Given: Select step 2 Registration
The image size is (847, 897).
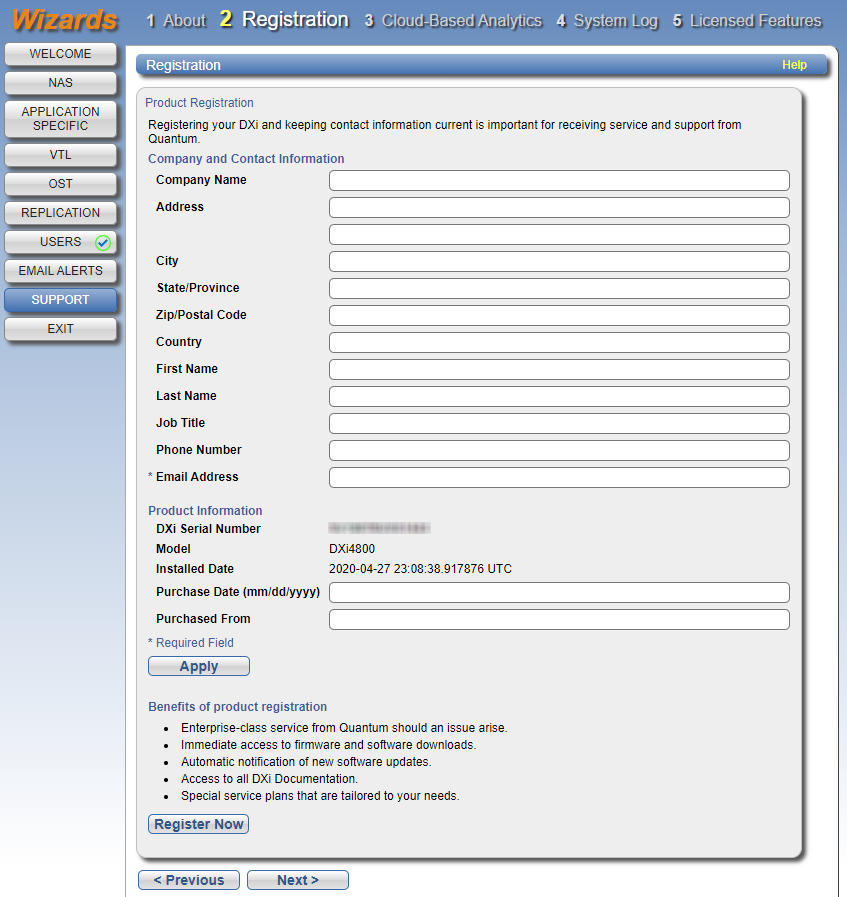Looking at the screenshot, I should [x=284, y=19].
